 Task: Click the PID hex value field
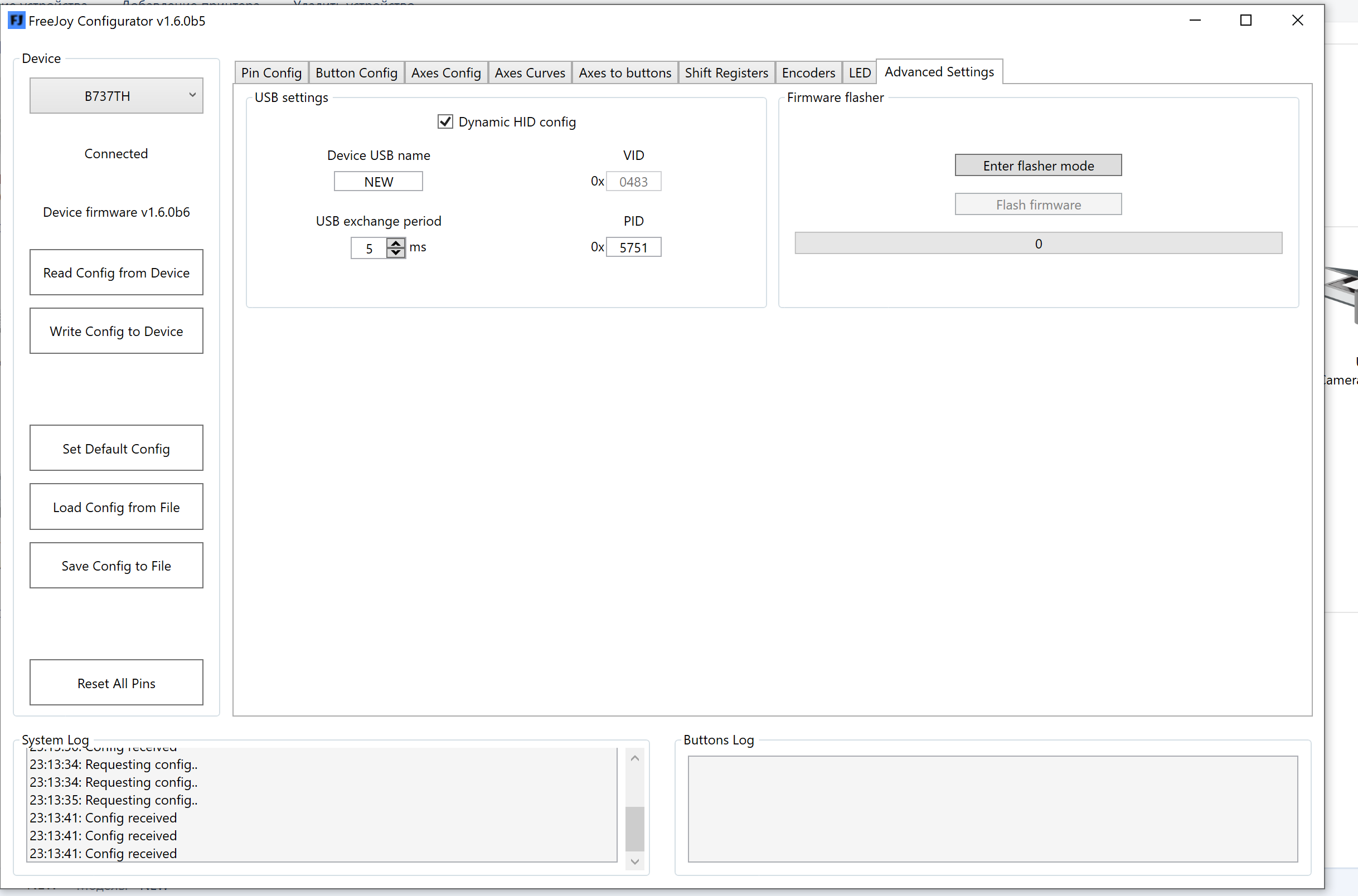coord(634,247)
